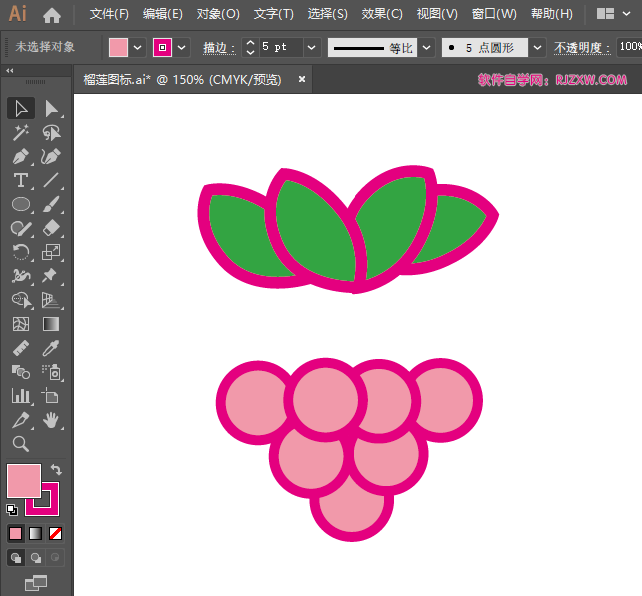The width and height of the screenshot is (642, 596).
Task: Choose the Ellipse shape tool
Action: tap(21, 204)
